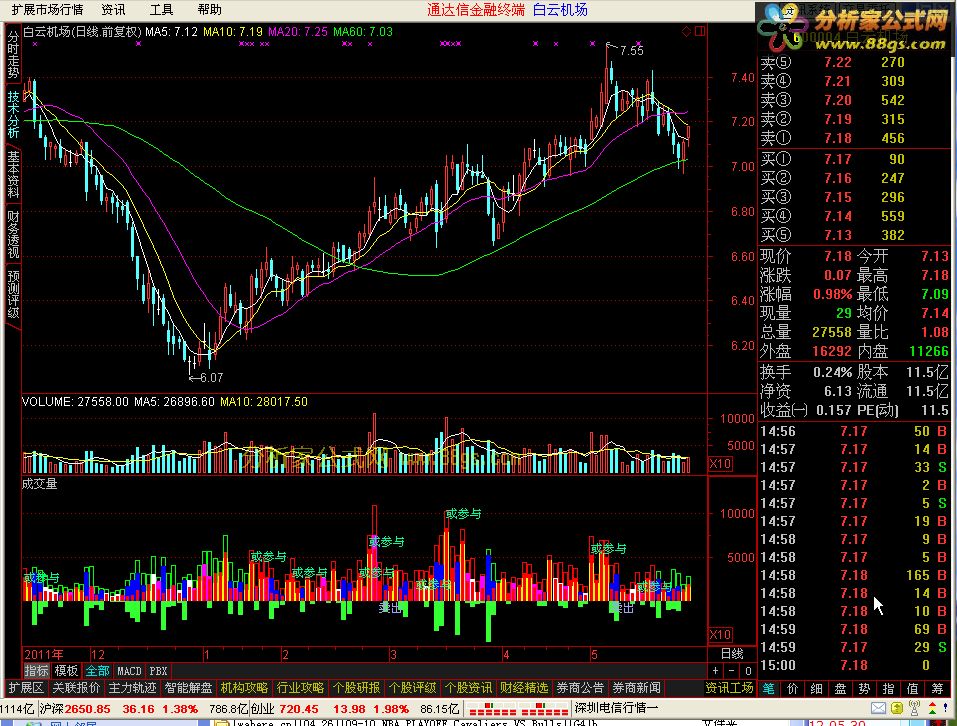Select the 指 tab in quote panel
This screenshot has width=957, height=726.
click(x=889, y=688)
